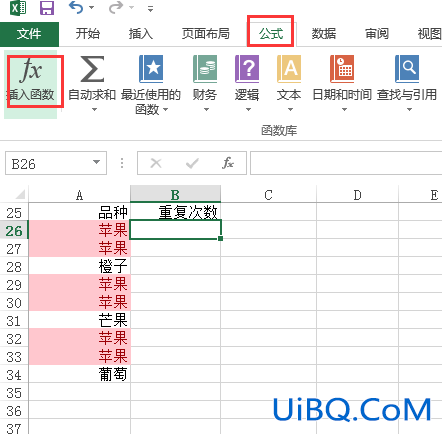Open the Logical functions question-mark icon
Screen dimensions: 442x434
(x=247, y=69)
